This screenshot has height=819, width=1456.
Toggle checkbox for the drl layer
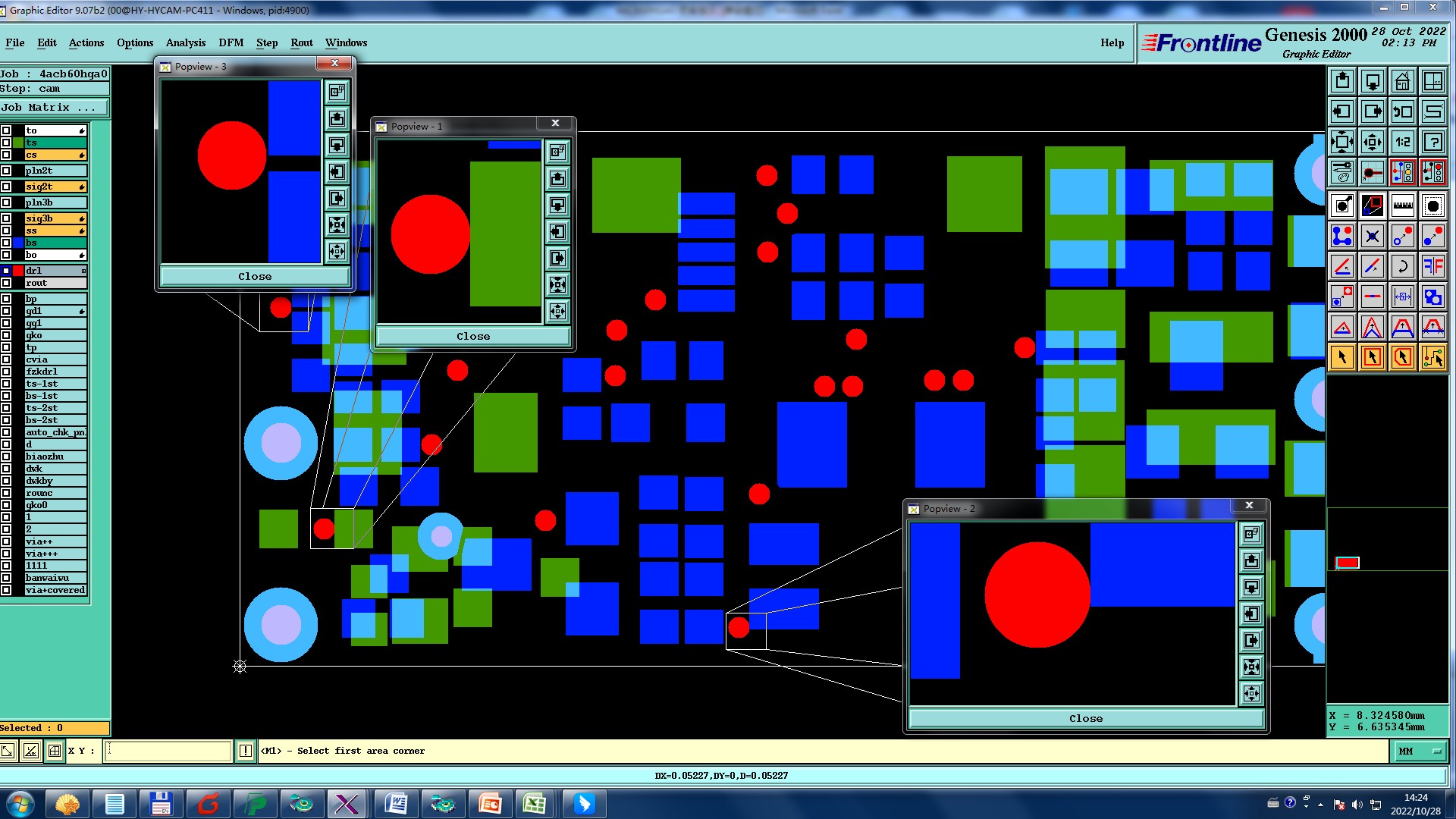[x=6, y=271]
